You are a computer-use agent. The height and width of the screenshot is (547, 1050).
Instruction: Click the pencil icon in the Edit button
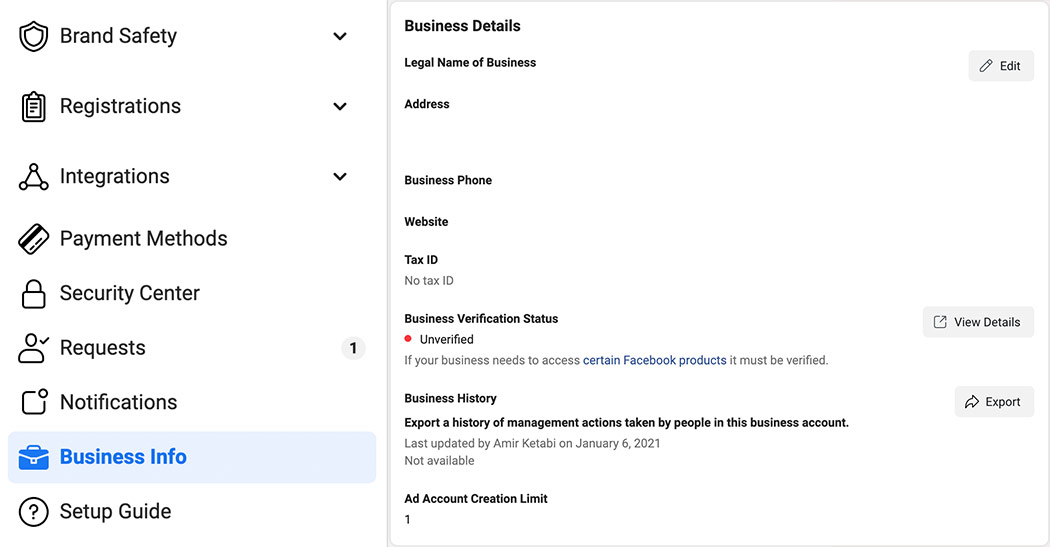coord(986,66)
